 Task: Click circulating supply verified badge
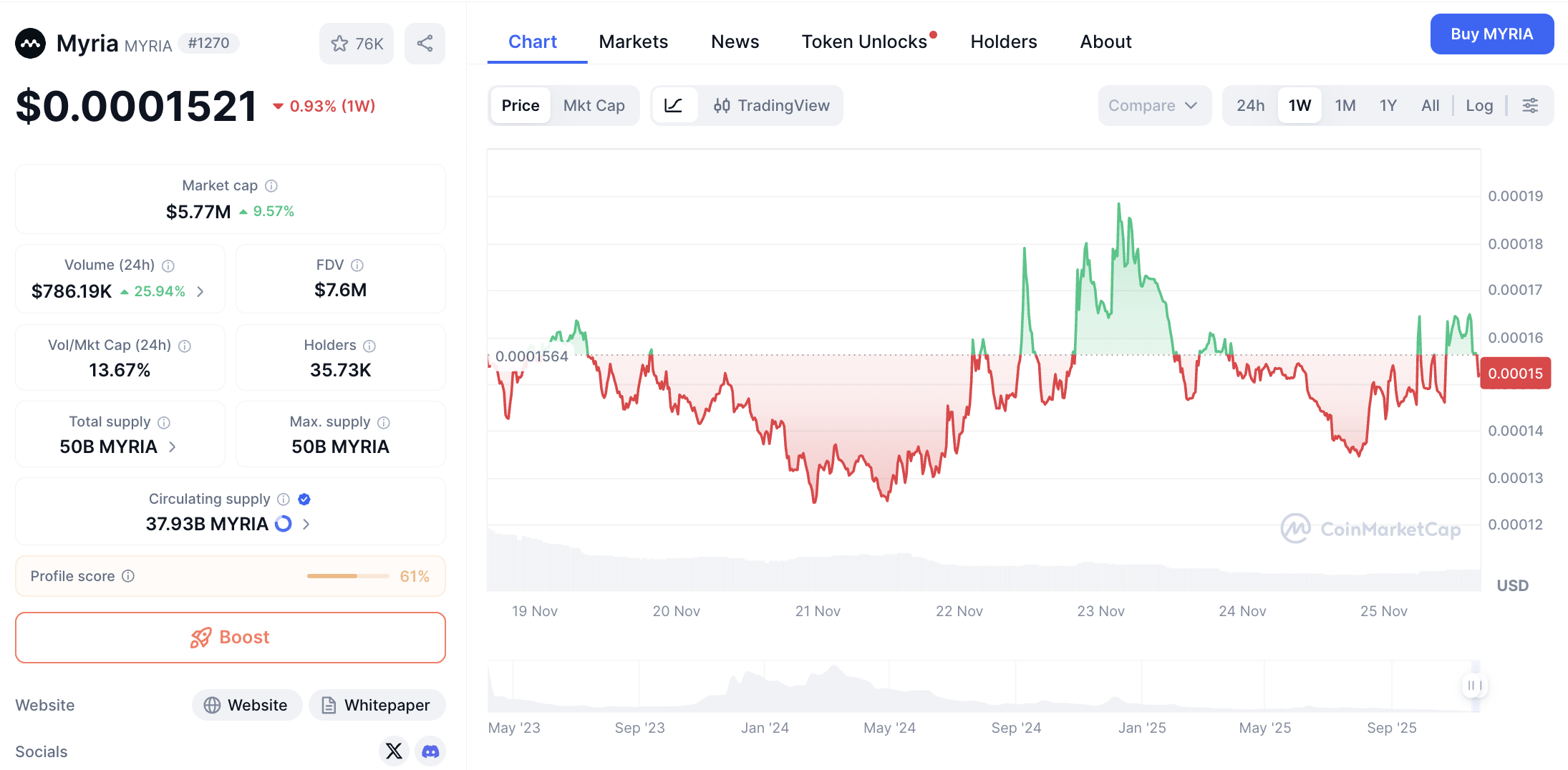[304, 499]
